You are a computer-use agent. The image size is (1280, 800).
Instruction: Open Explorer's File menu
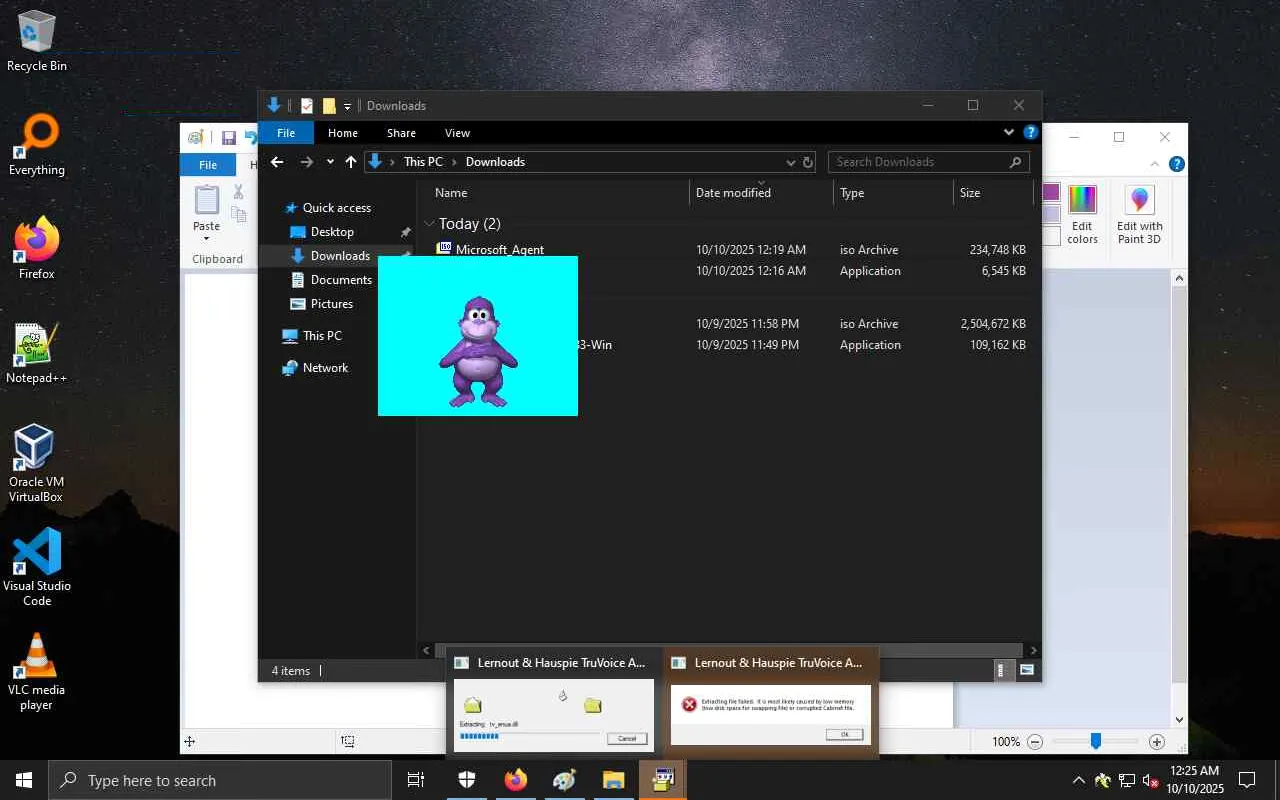coord(286,133)
